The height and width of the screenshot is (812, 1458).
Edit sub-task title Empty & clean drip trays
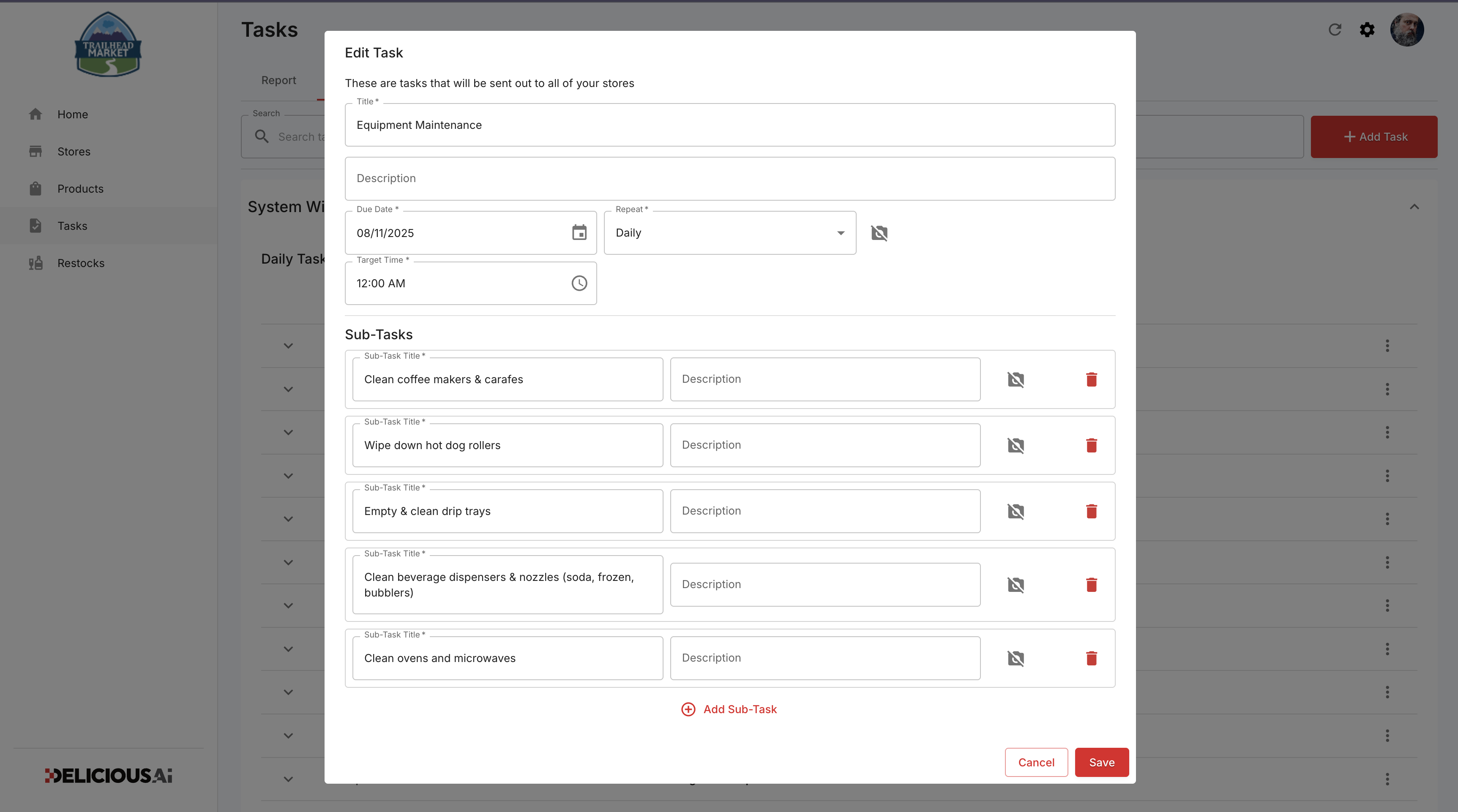point(507,511)
